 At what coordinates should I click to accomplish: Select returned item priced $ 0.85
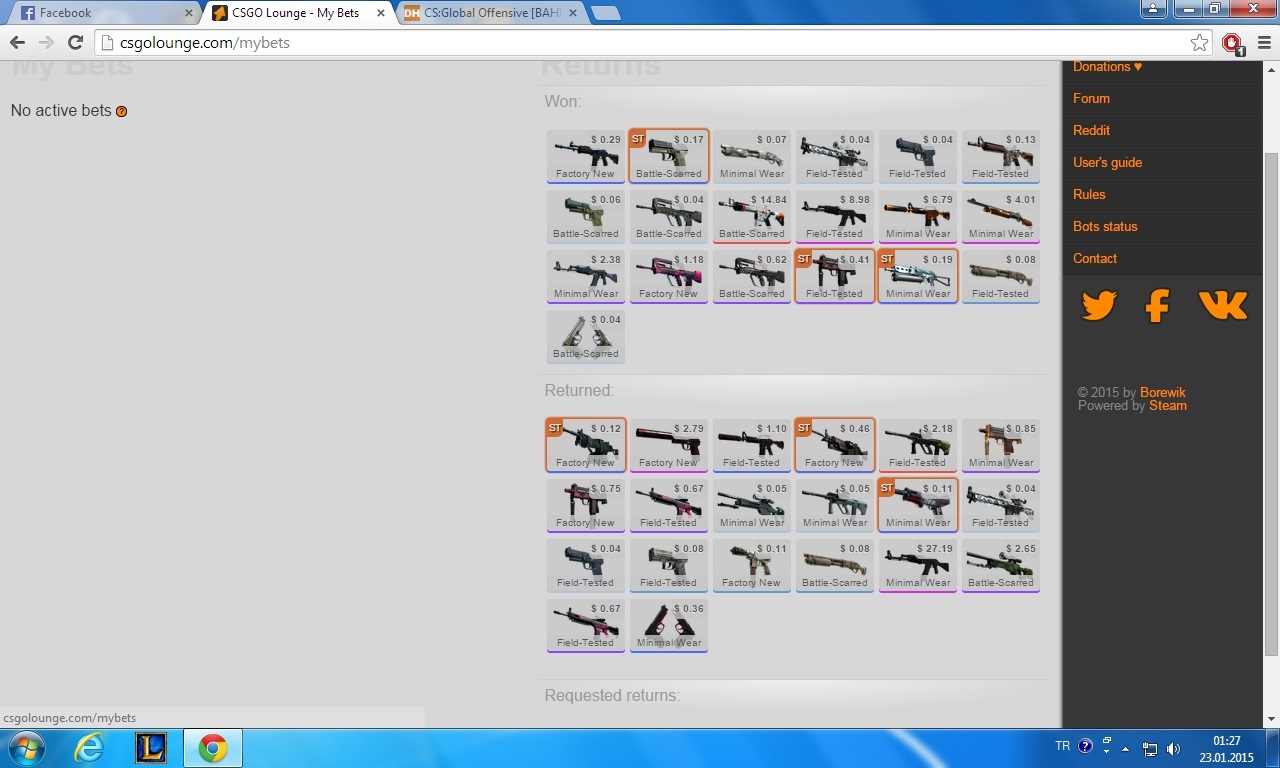(x=1001, y=445)
